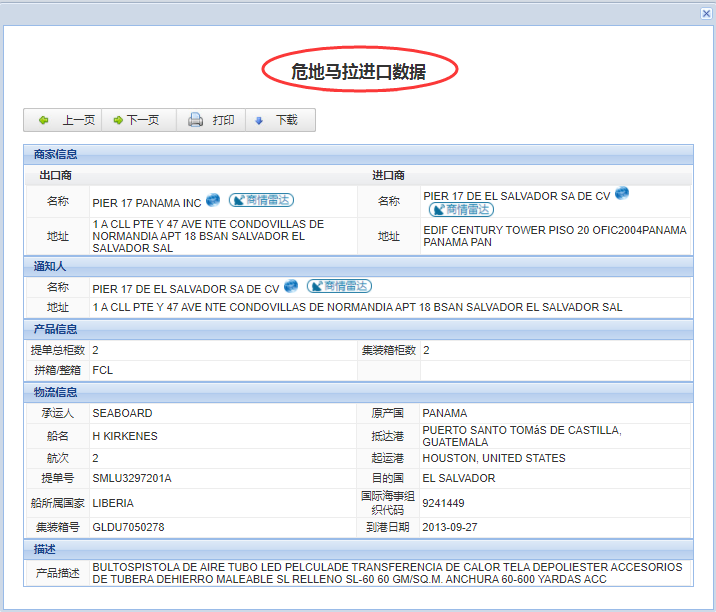The image size is (716, 612).
Task: Click the 上一页 previous page button
Action: (66, 120)
